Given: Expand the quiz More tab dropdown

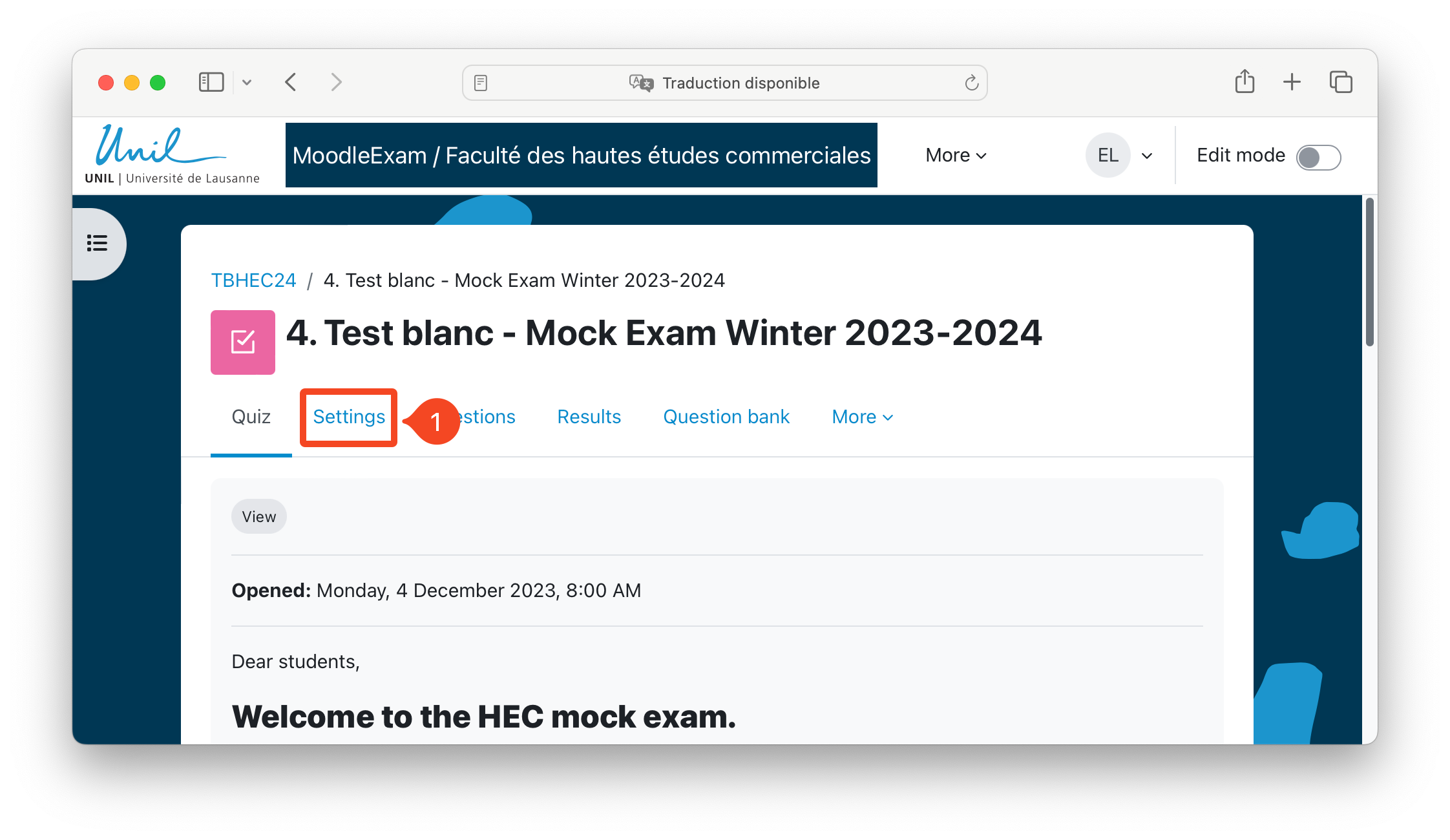Looking at the screenshot, I should 862,417.
